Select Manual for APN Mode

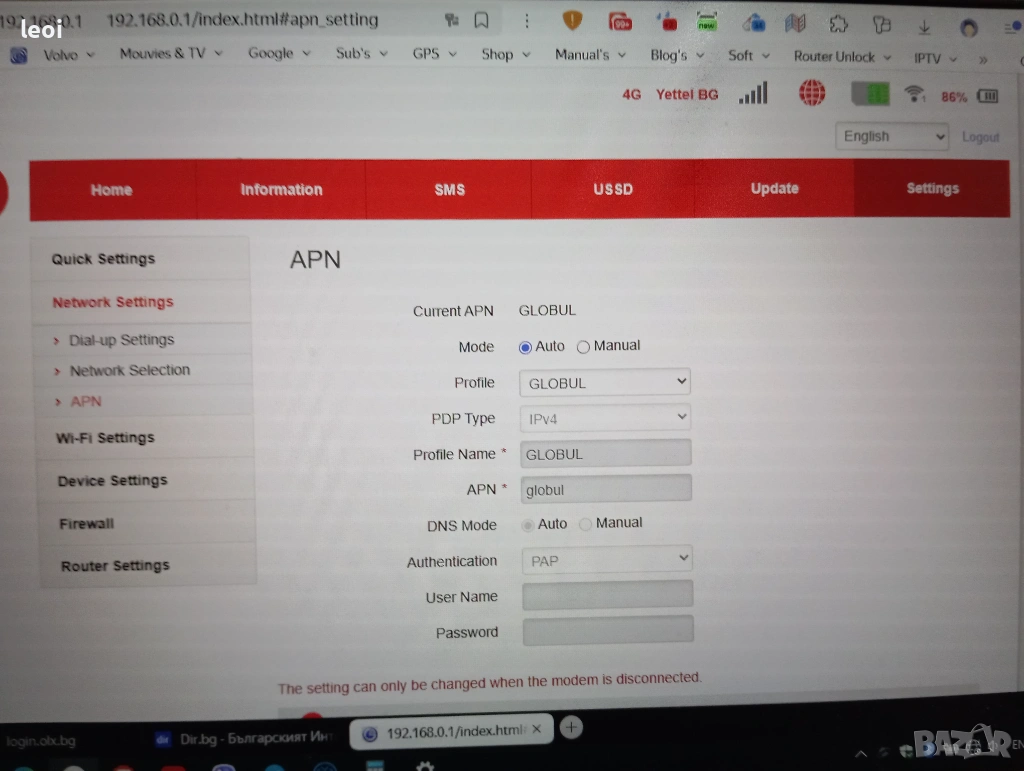(x=584, y=347)
